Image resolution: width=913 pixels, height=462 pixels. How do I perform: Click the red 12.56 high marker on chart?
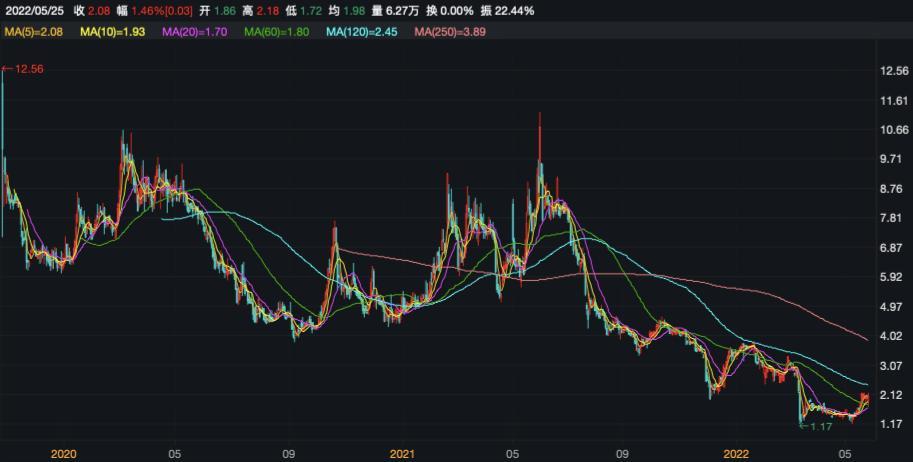click(x=23, y=69)
